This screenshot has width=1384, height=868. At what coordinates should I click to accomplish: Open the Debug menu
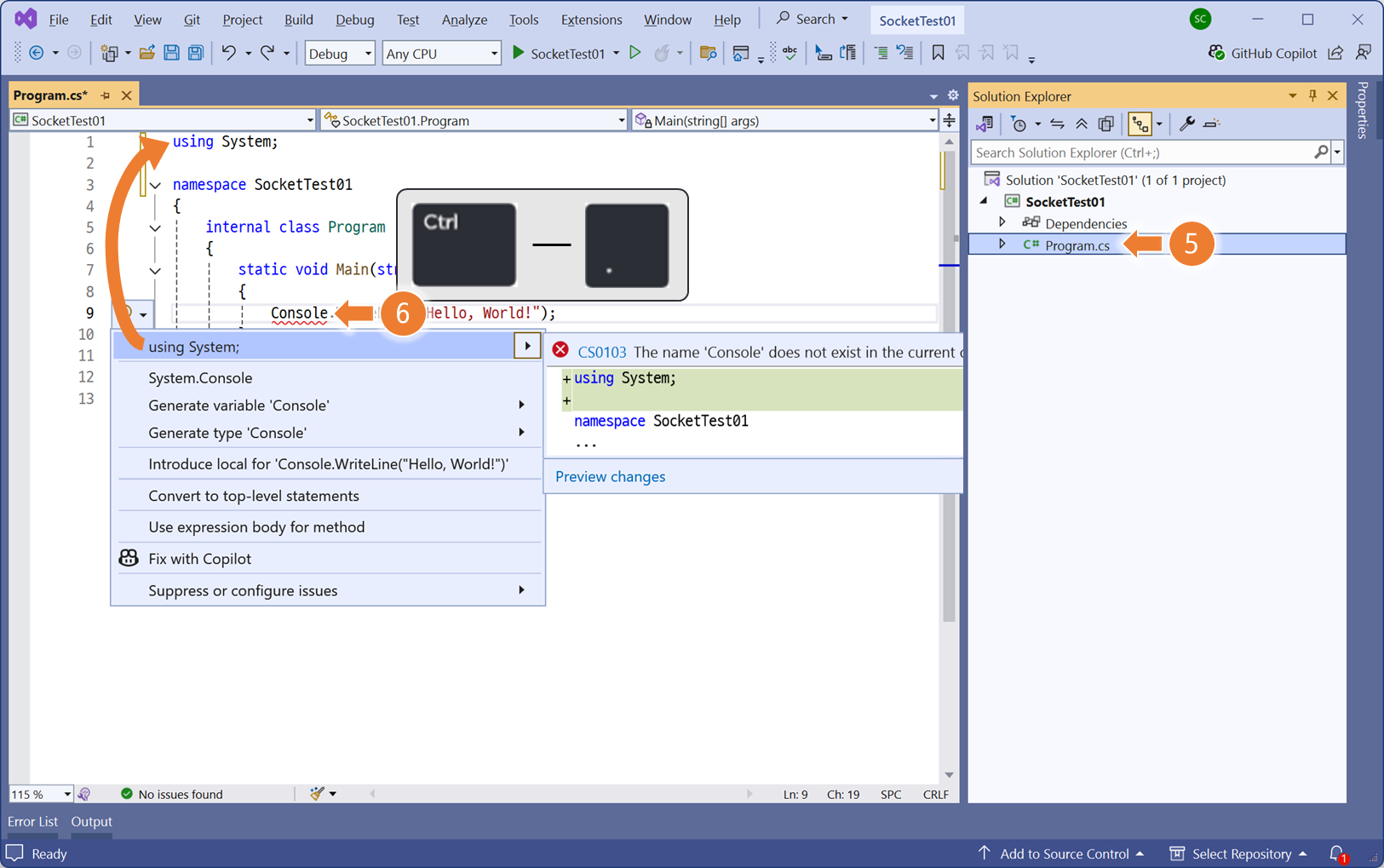pyautogui.click(x=354, y=19)
